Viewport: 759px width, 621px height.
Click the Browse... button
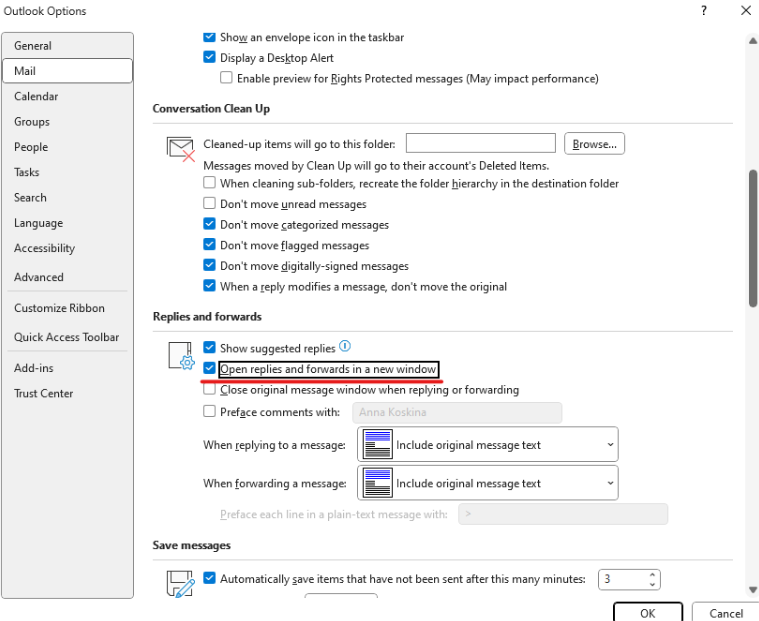click(x=594, y=144)
